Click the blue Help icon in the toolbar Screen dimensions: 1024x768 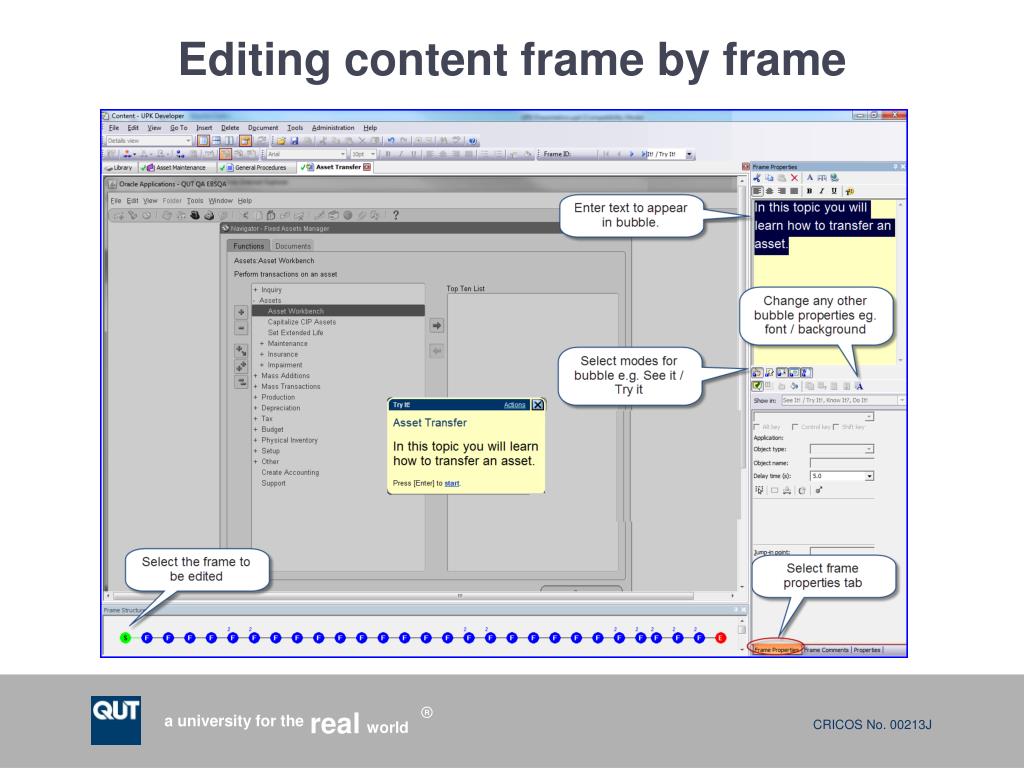(x=473, y=140)
